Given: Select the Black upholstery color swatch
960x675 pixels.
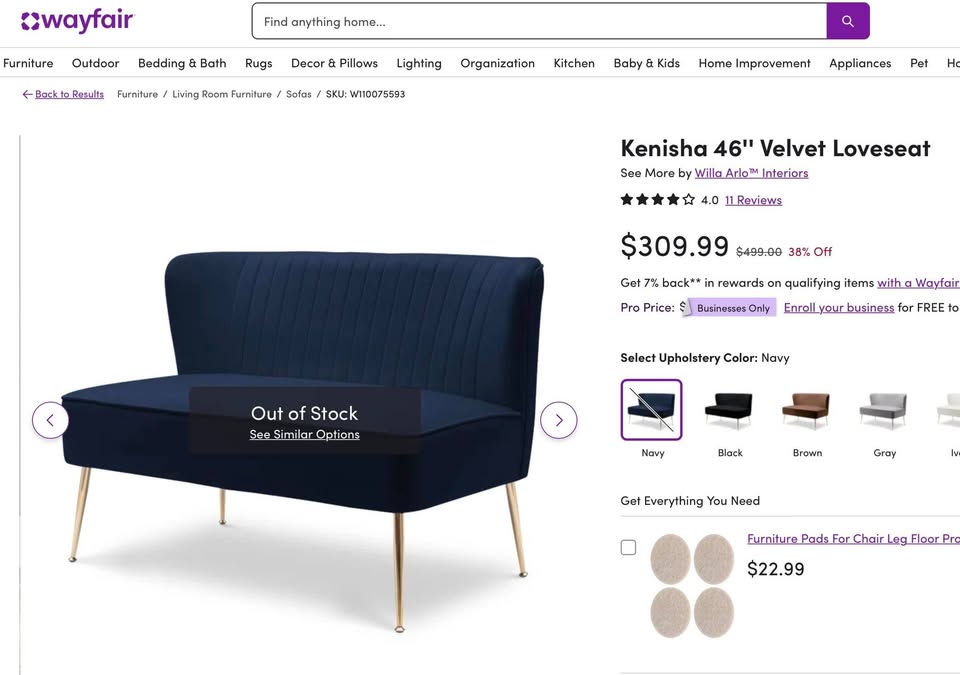Looking at the screenshot, I should click(729, 410).
